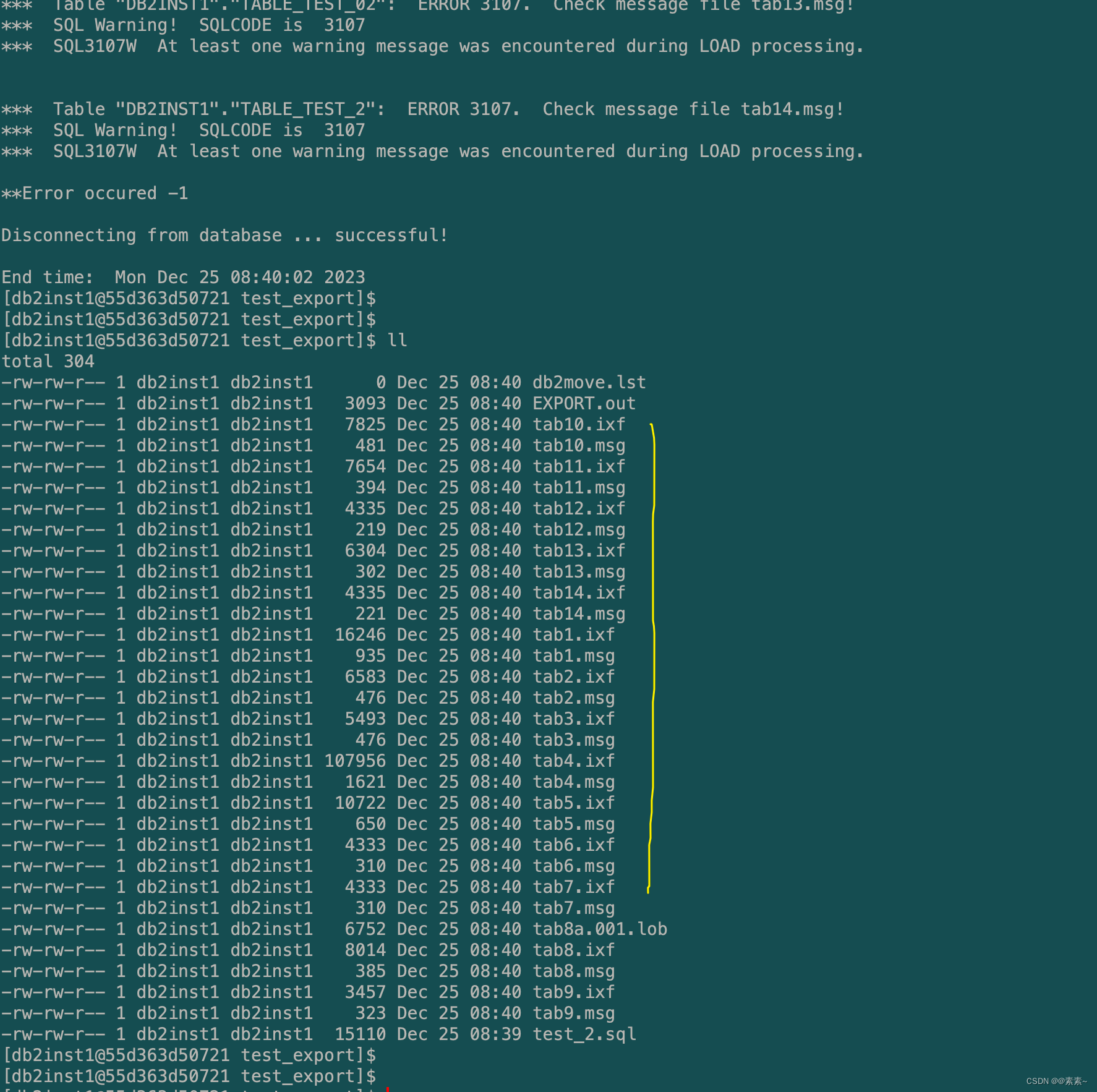Select tab13.msg in the directory listing

(579, 572)
